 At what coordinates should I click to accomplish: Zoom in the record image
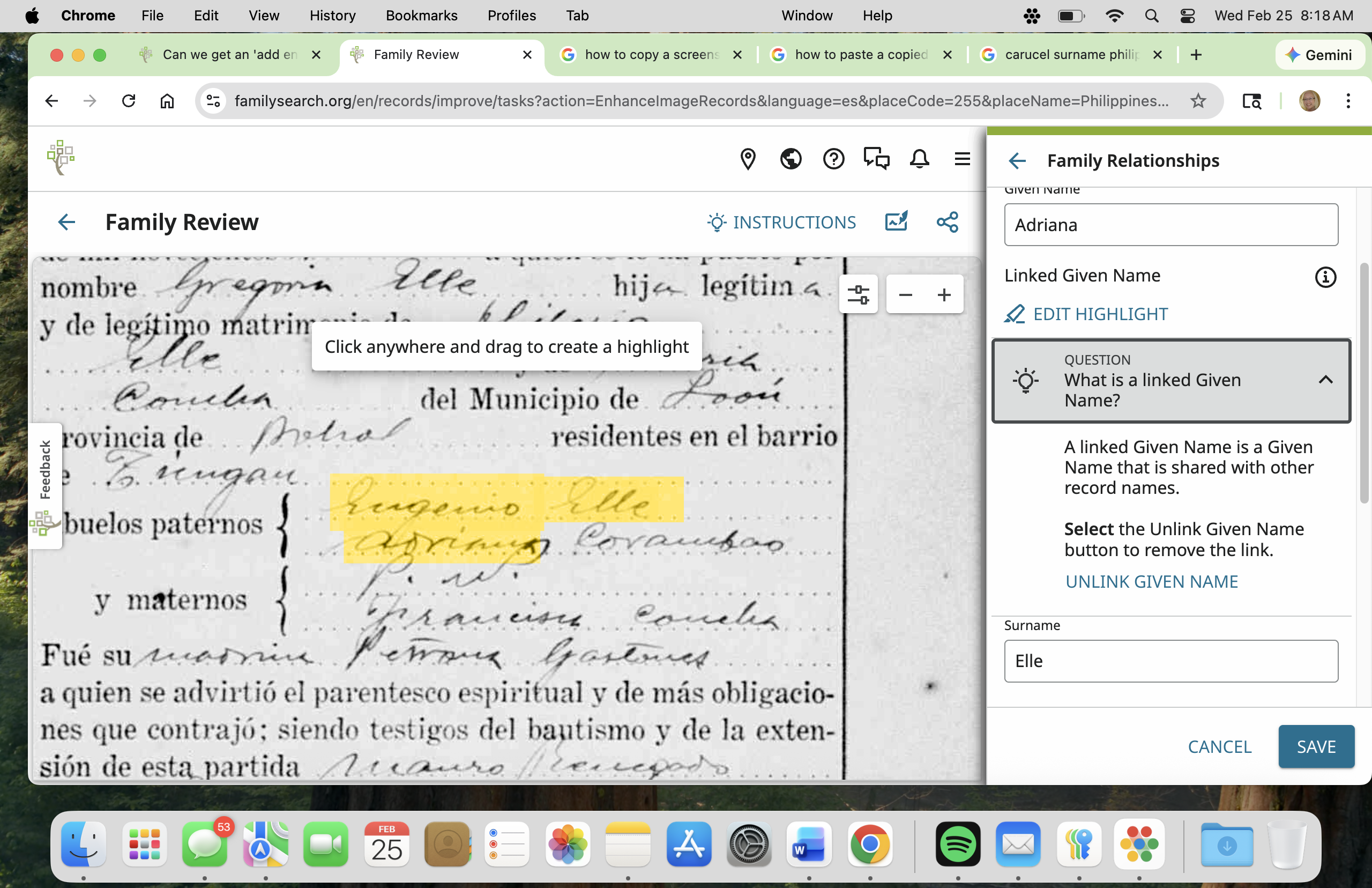pos(944,294)
